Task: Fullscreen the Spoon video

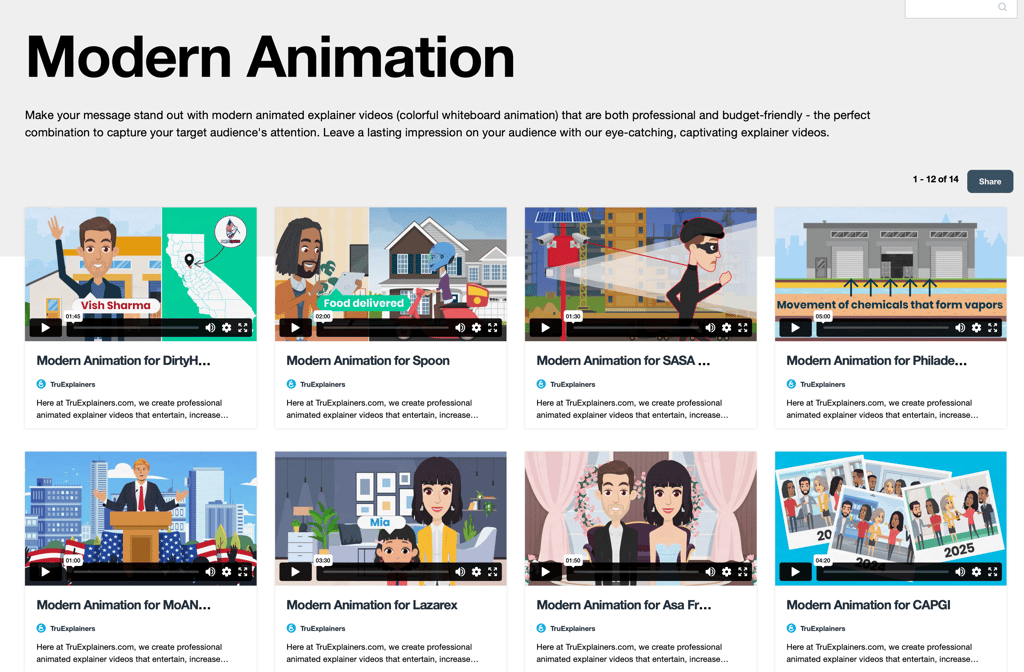Action: pos(493,328)
